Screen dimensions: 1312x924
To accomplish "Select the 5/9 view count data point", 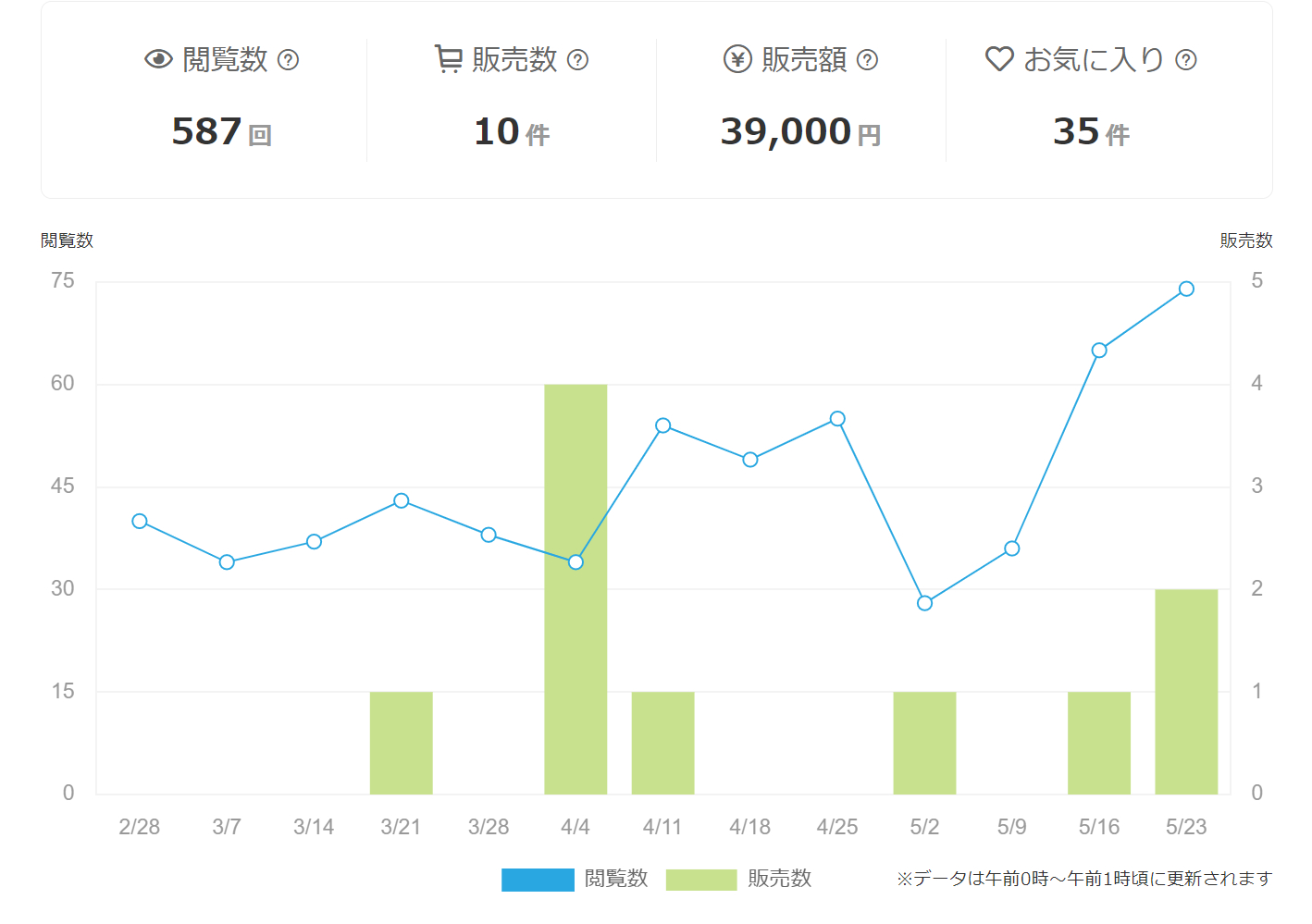I will coord(1012,548).
